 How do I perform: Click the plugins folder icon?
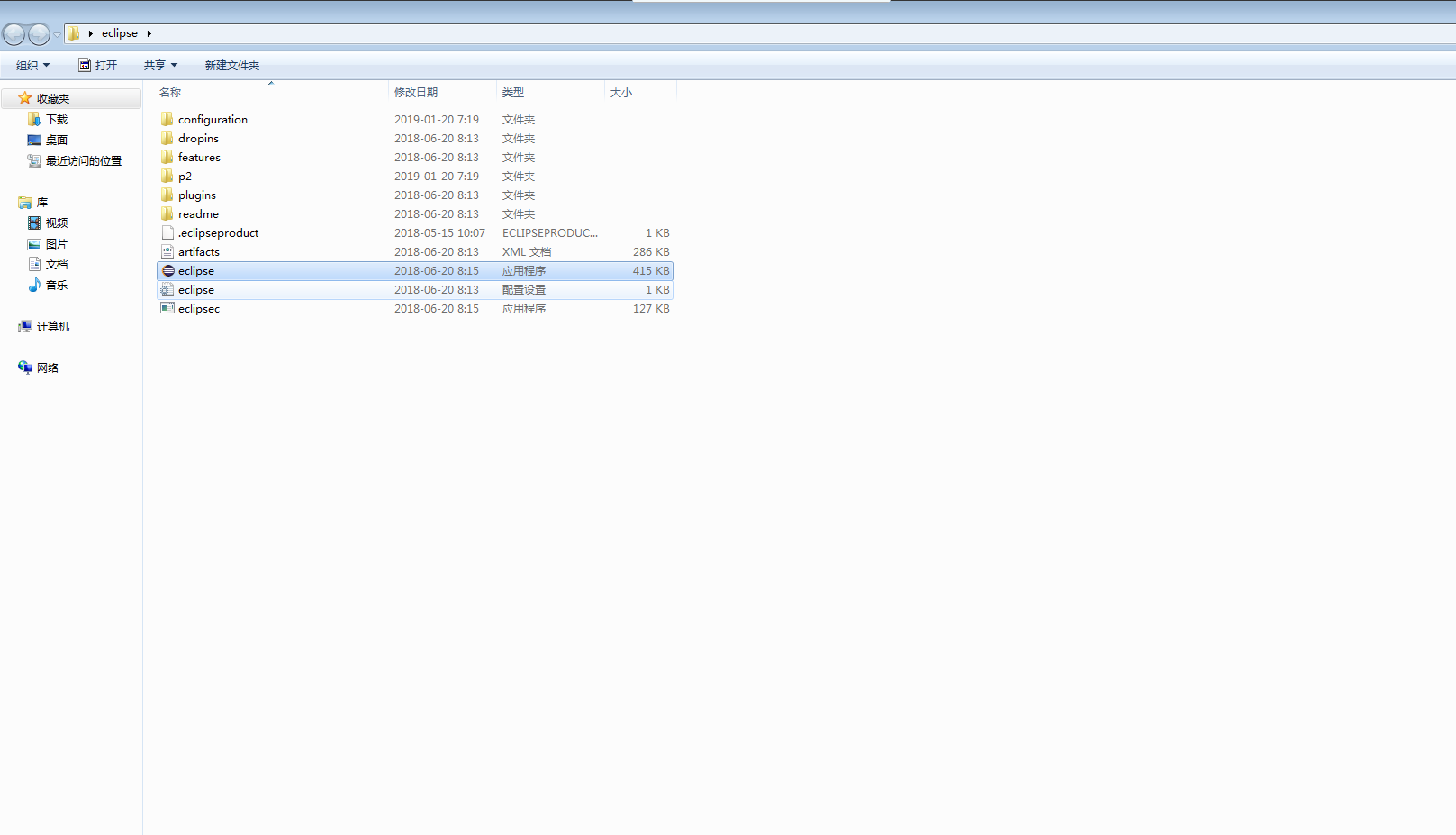167,195
